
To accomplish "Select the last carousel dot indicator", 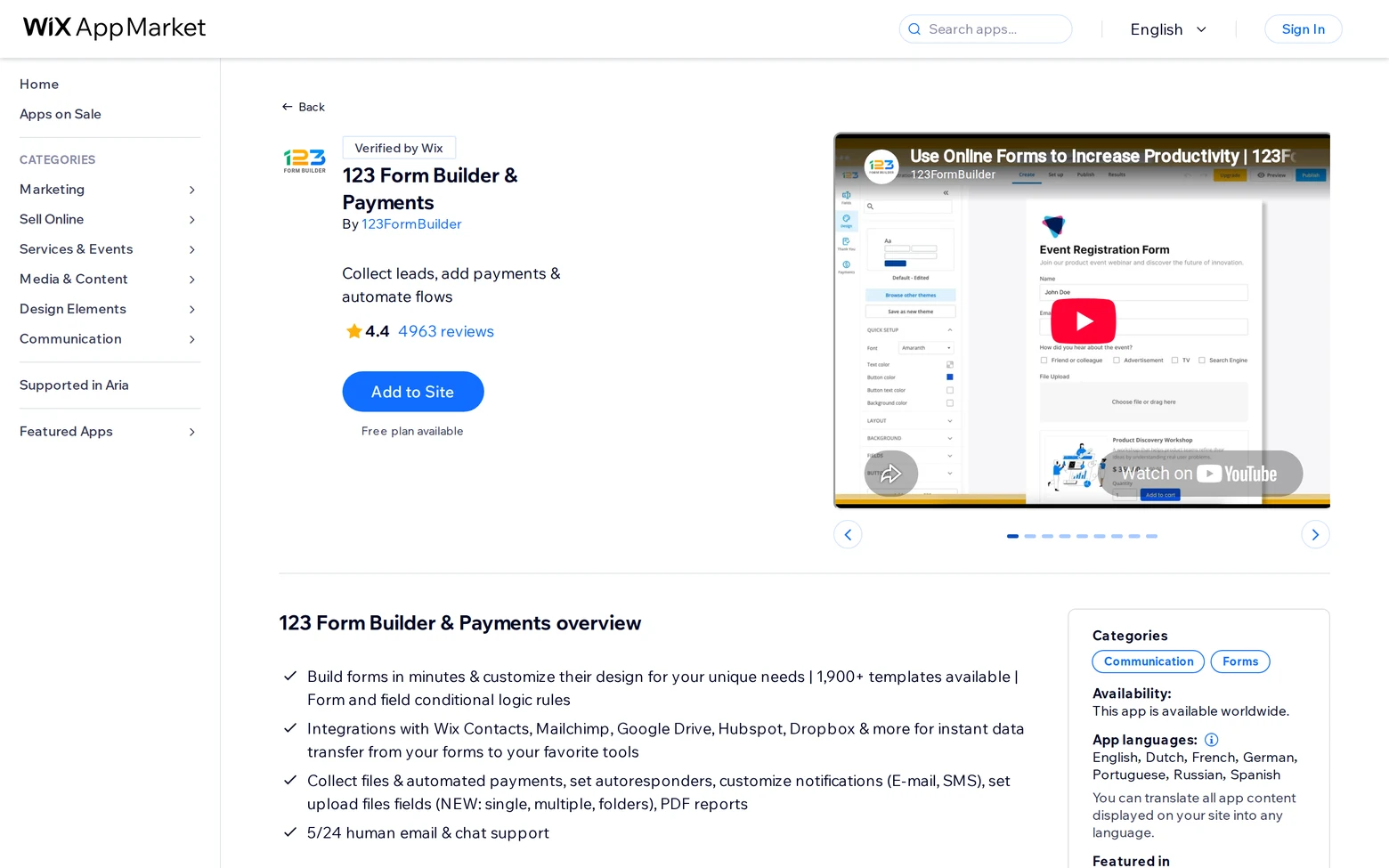I will pos(1151,536).
